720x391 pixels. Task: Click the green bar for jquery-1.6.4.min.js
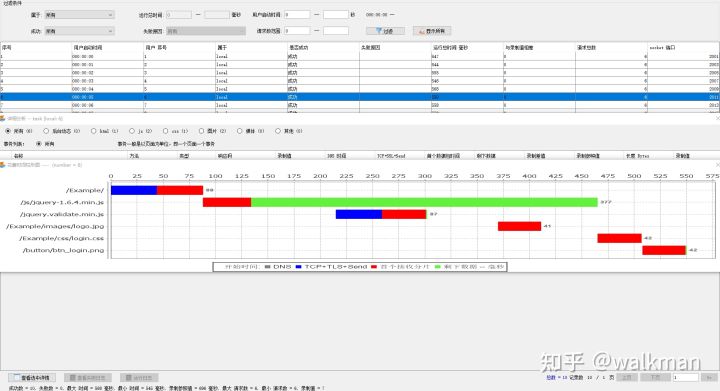(x=424, y=202)
